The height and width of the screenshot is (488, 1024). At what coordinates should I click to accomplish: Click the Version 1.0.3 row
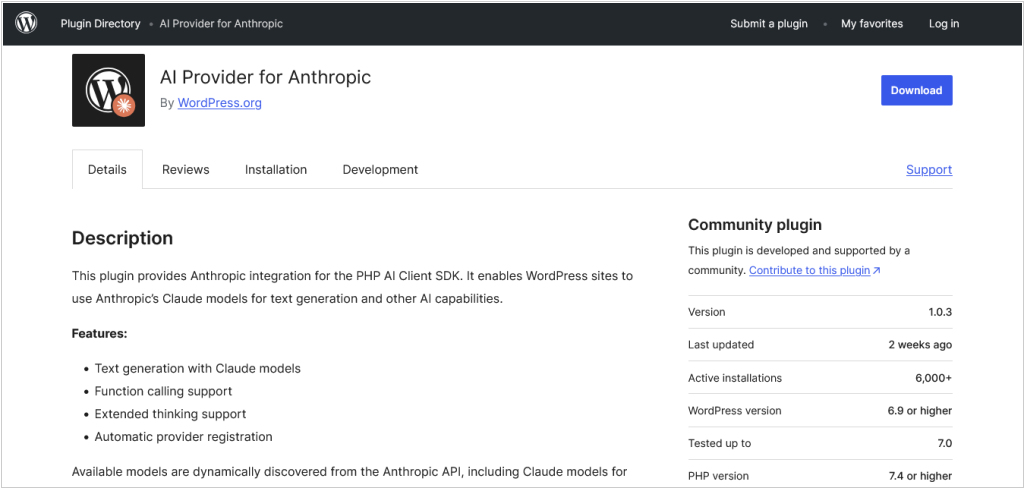coord(820,312)
